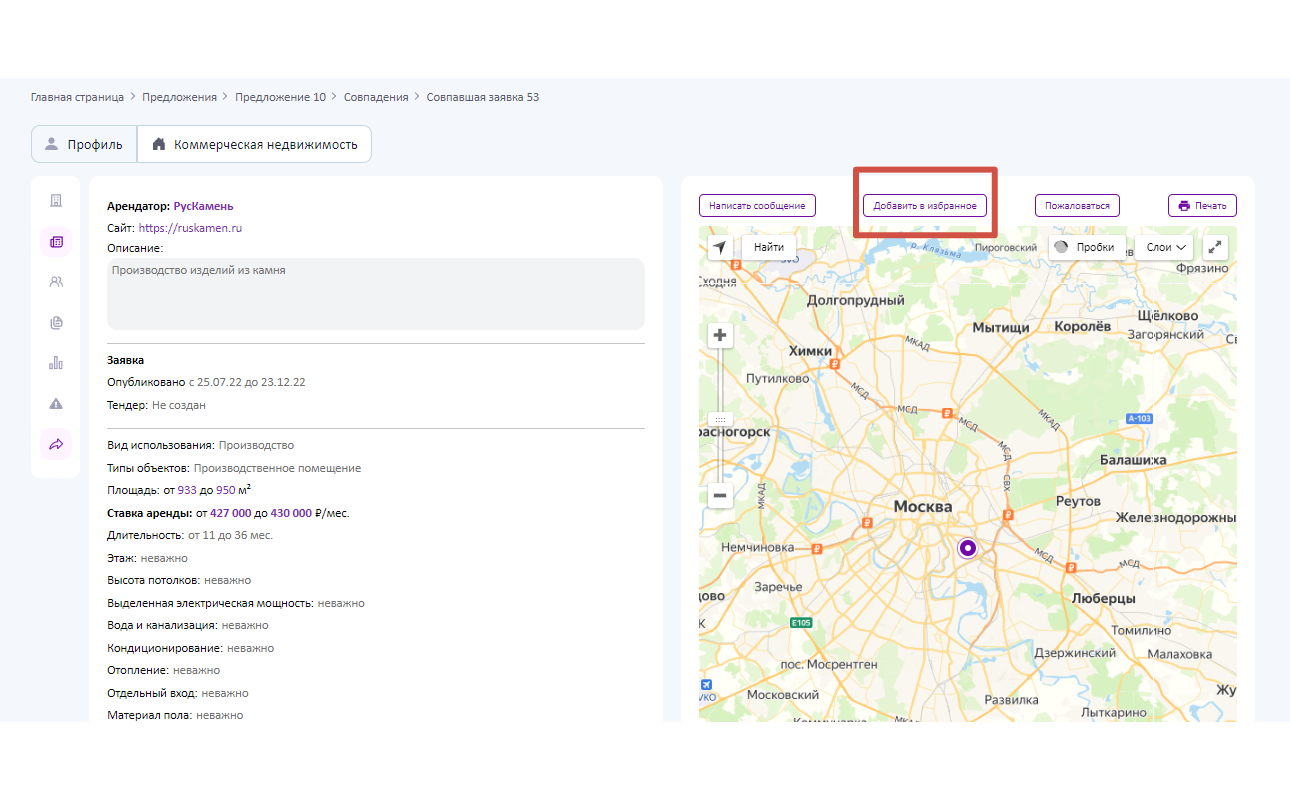The image size is (1290, 800).
Task: Click the Написать сообщение button
Action: 757,205
